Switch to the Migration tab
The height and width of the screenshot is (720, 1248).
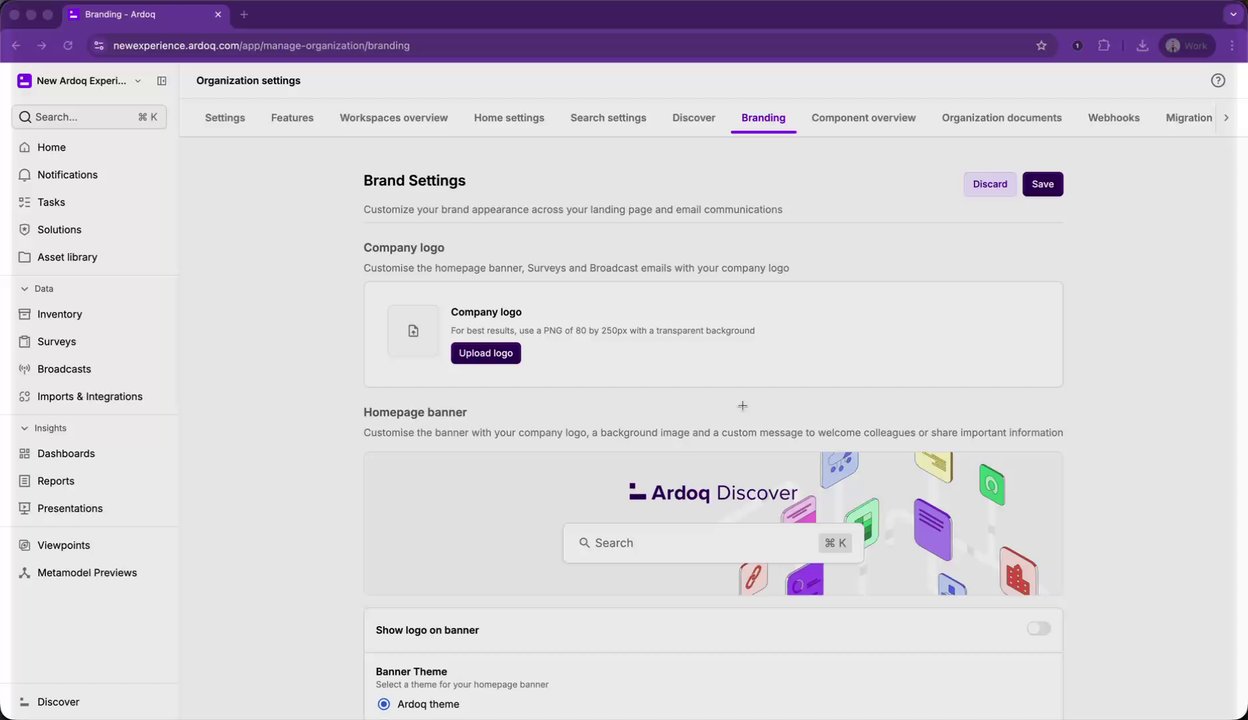point(1189,118)
